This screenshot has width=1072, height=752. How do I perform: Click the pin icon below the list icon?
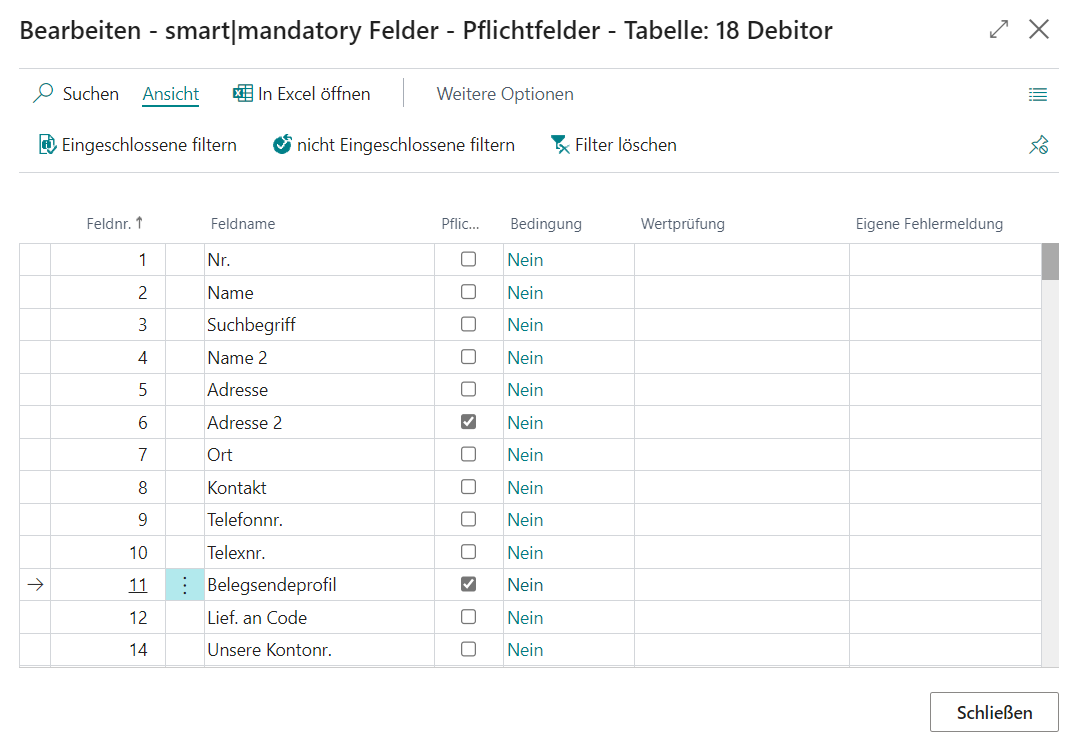point(1038,145)
